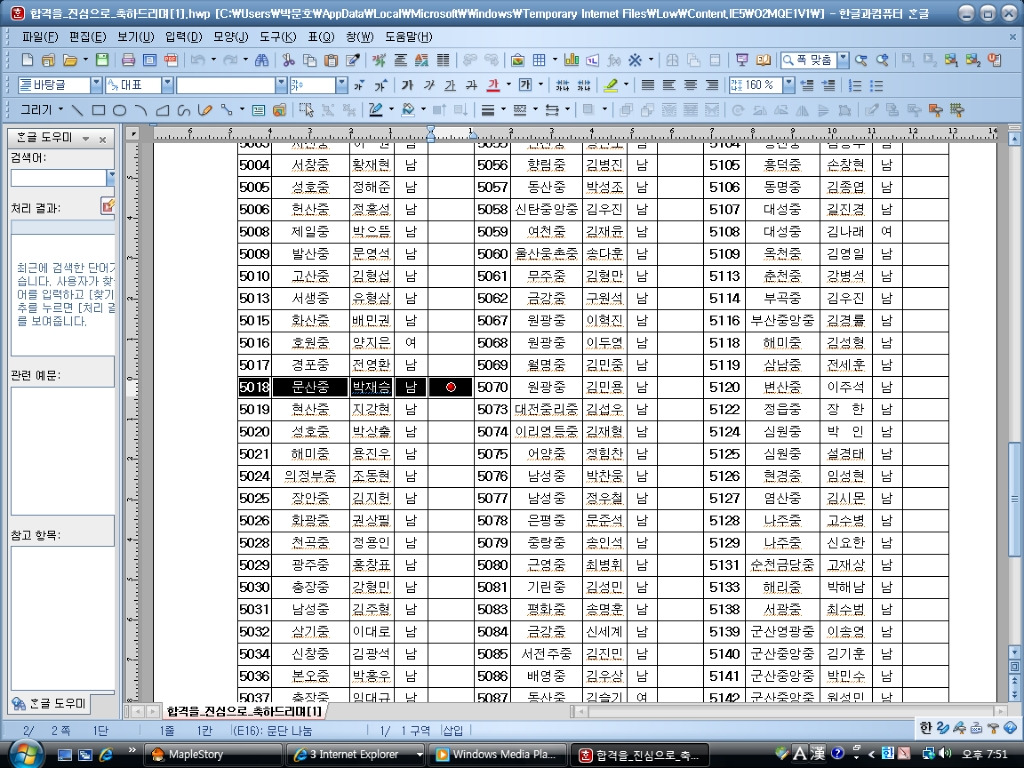Set justified paragraph alignment

648,85
